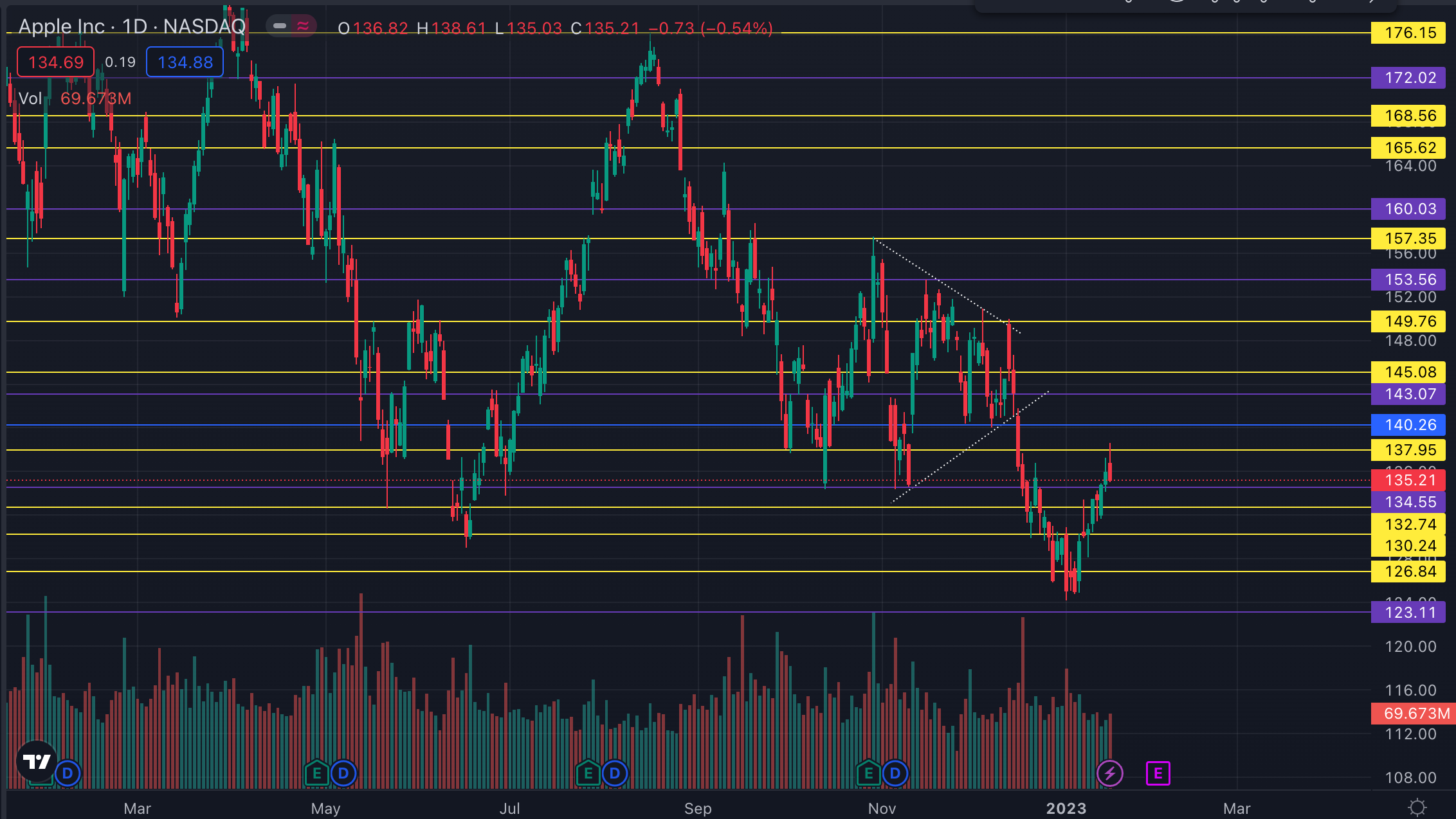Click the closing price C135.21 in header
This screenshot has width=1456, height=819.
coord(605,28)
